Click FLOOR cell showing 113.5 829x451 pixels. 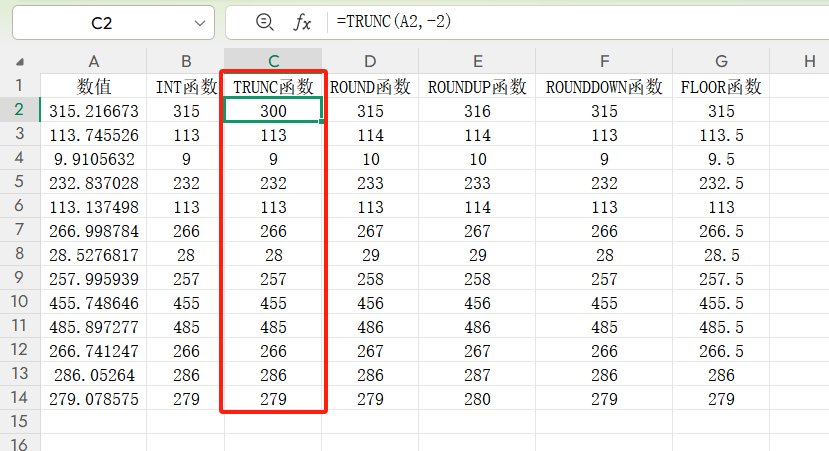pos(721,135)
